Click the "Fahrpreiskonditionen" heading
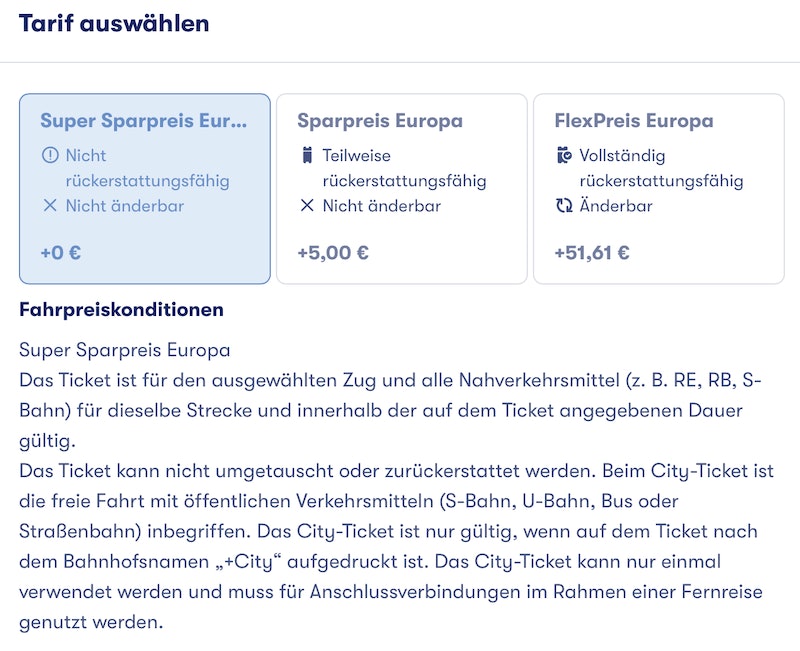Screen dimensions: 800x651 point(121,310)
